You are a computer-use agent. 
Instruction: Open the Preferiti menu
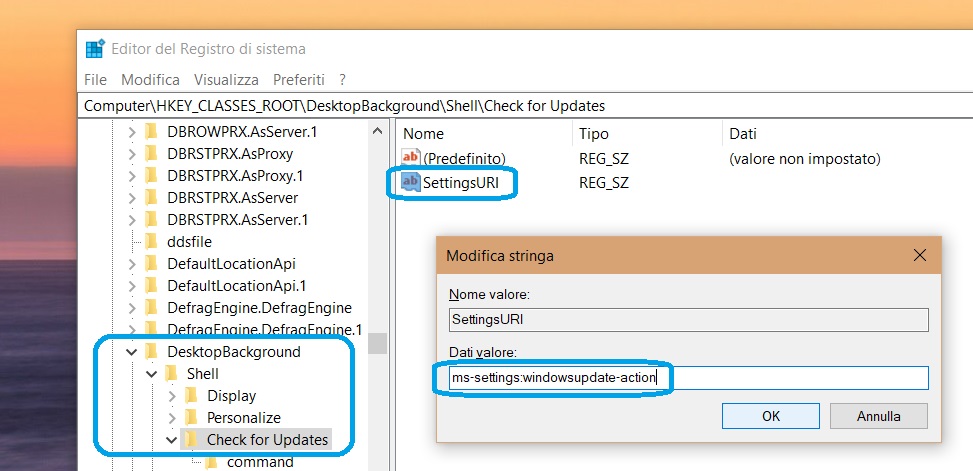point(298,79)
